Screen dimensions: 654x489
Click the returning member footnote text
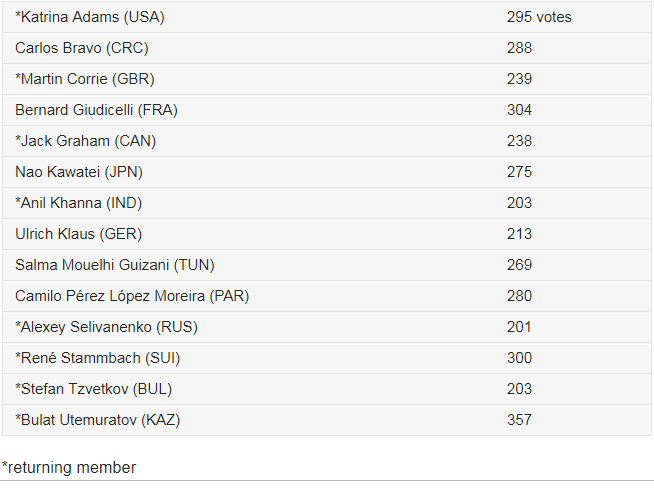(69, 467)
